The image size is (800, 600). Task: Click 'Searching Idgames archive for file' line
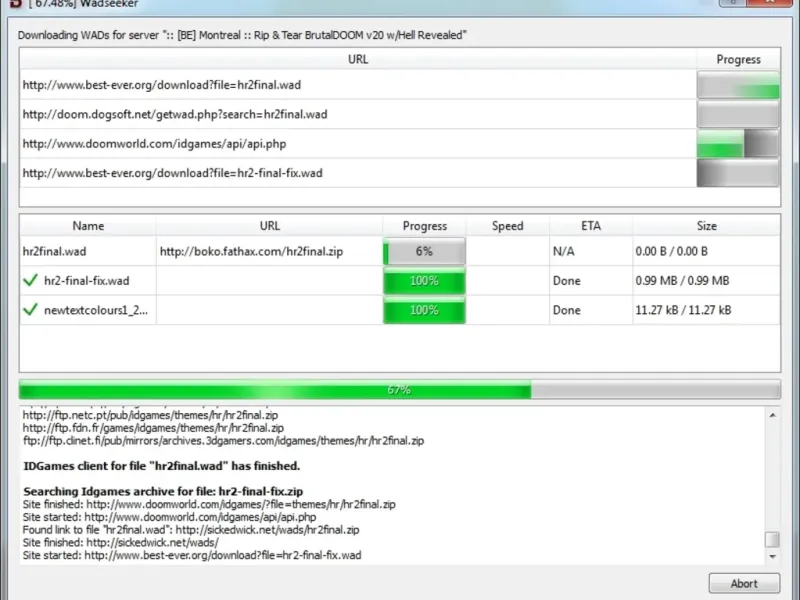[x=163, y=491]
